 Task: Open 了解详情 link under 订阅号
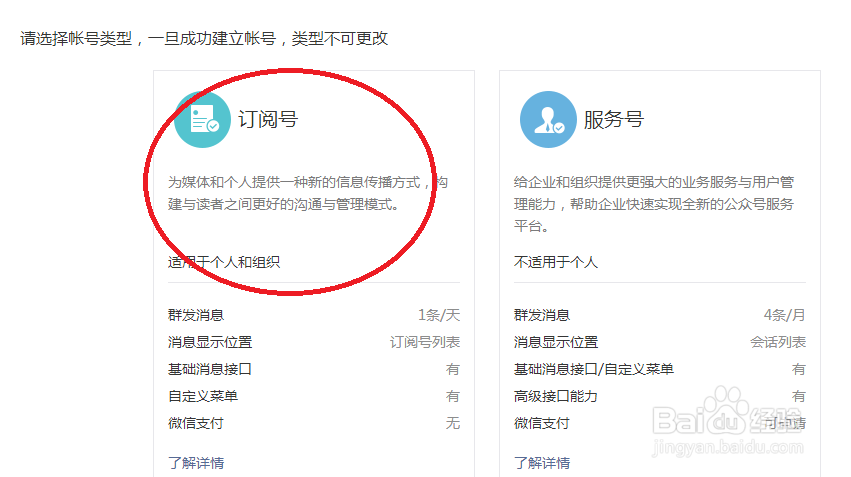pyautogui.click(x=196, y=463)
